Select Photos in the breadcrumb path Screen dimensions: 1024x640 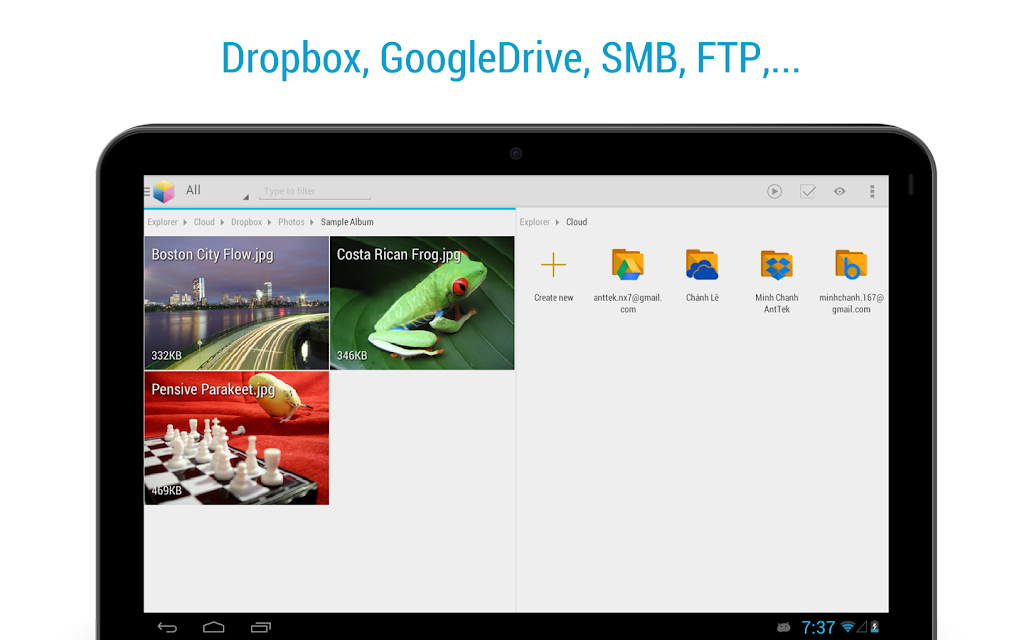click(x=291, y=222)
